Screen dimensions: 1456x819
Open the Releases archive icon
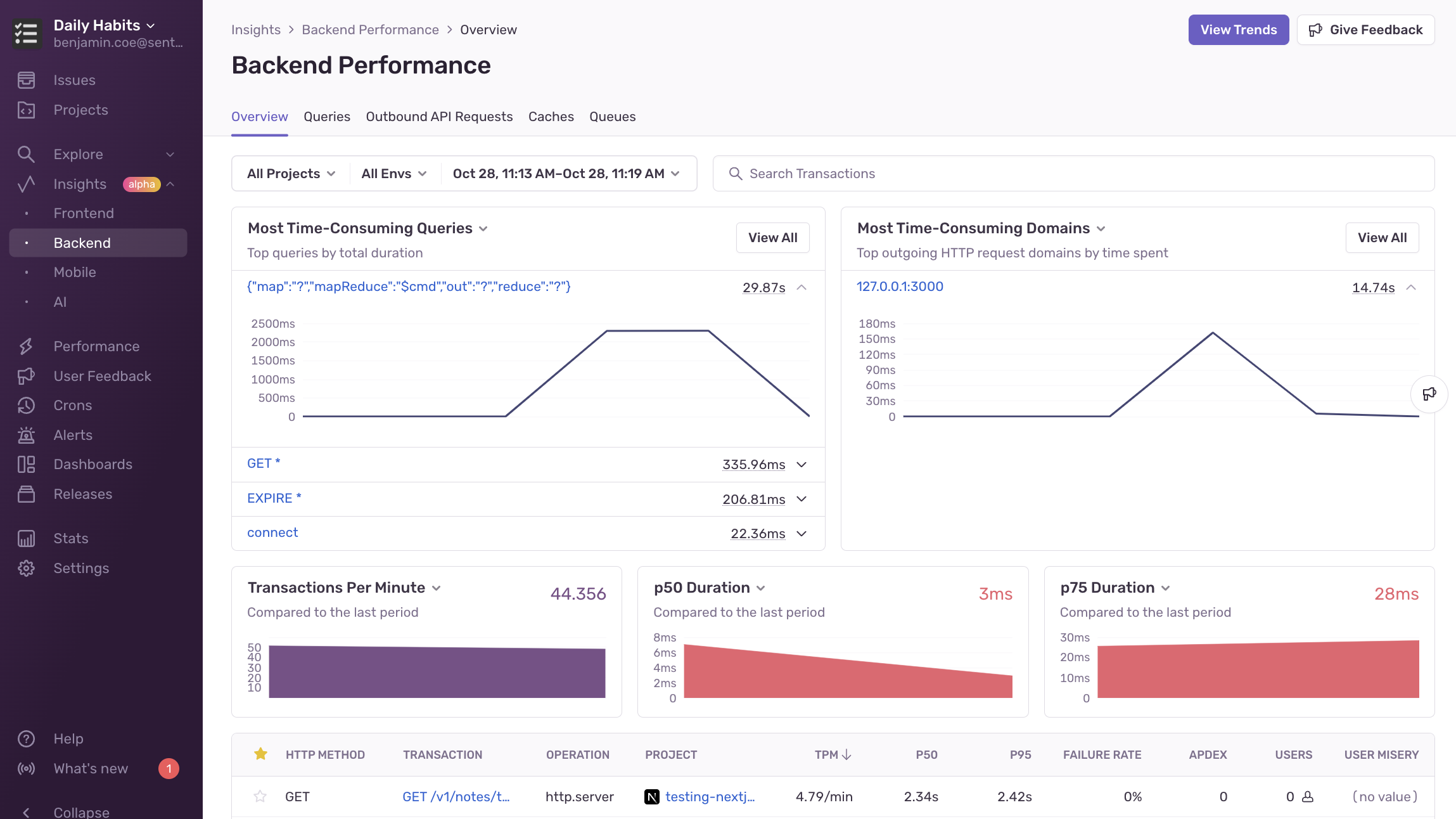click(26, 494)
